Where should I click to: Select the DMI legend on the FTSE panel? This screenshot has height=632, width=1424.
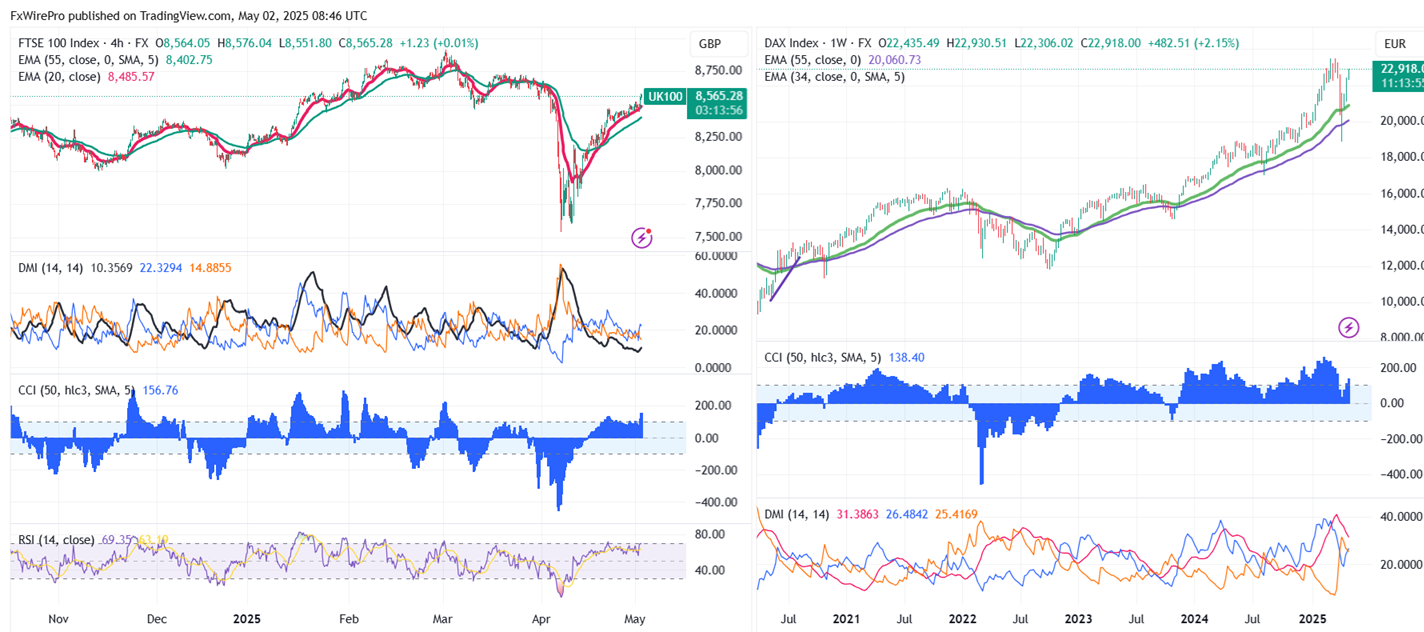(45, 267)
